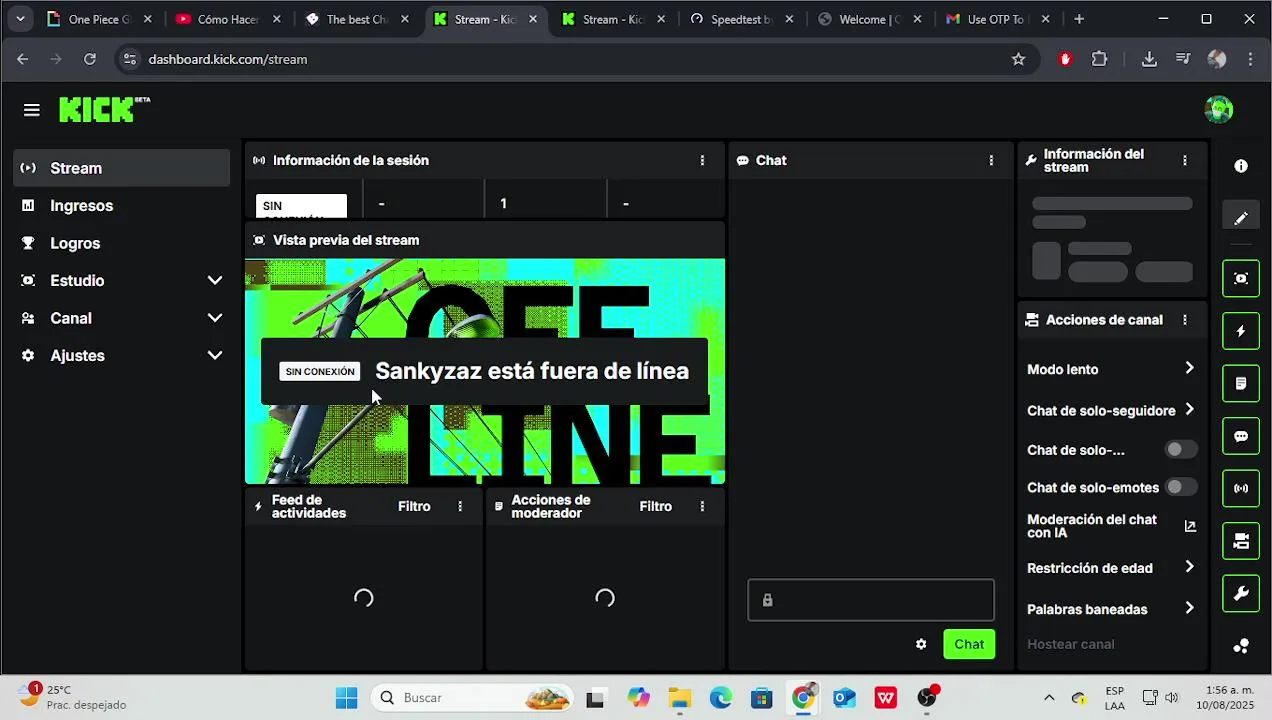
Task: Open Acciones de moderador three-dot menu
Action: coord(702,506)
